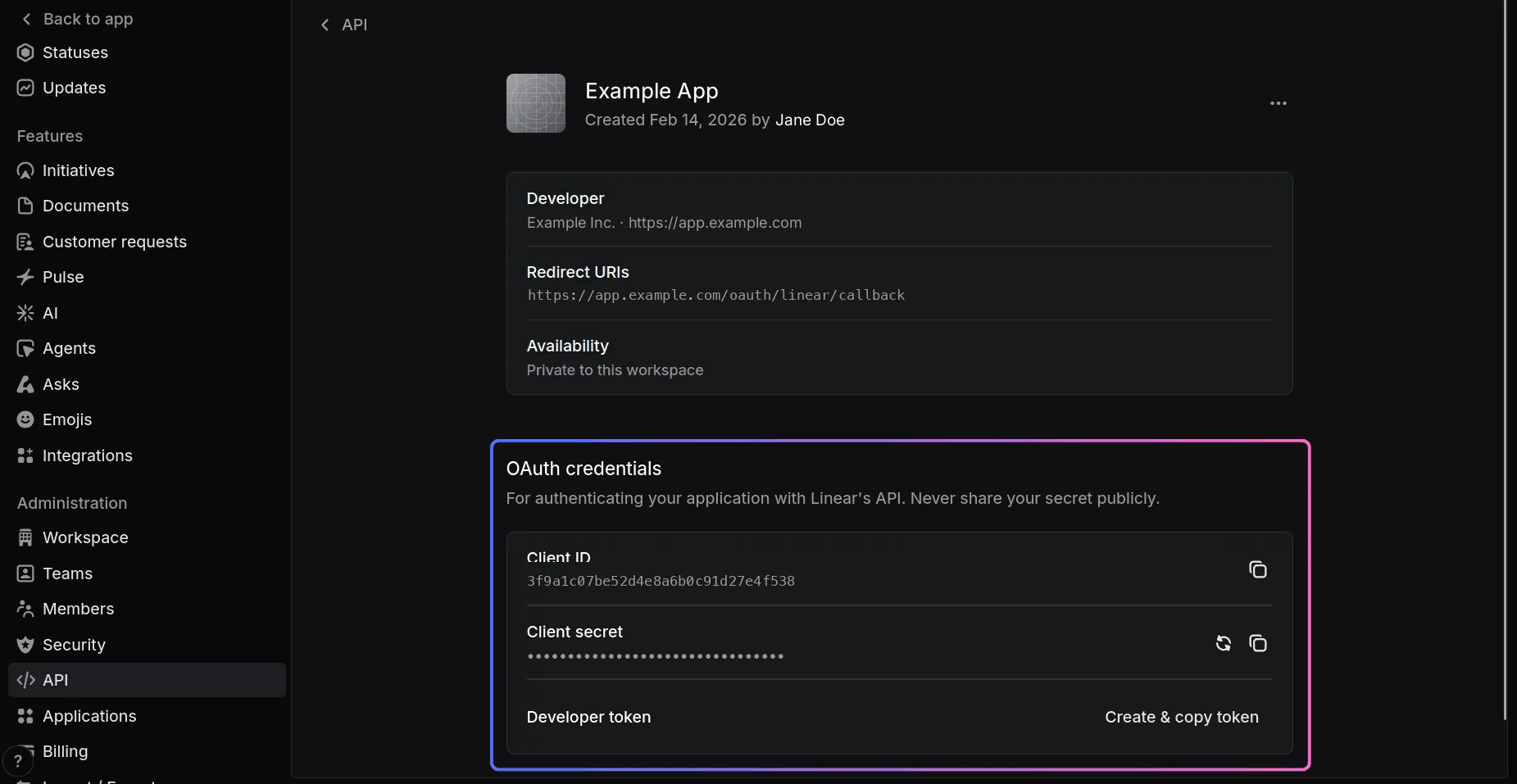
Task: Open Asks settings
Action: click(147, 384)
